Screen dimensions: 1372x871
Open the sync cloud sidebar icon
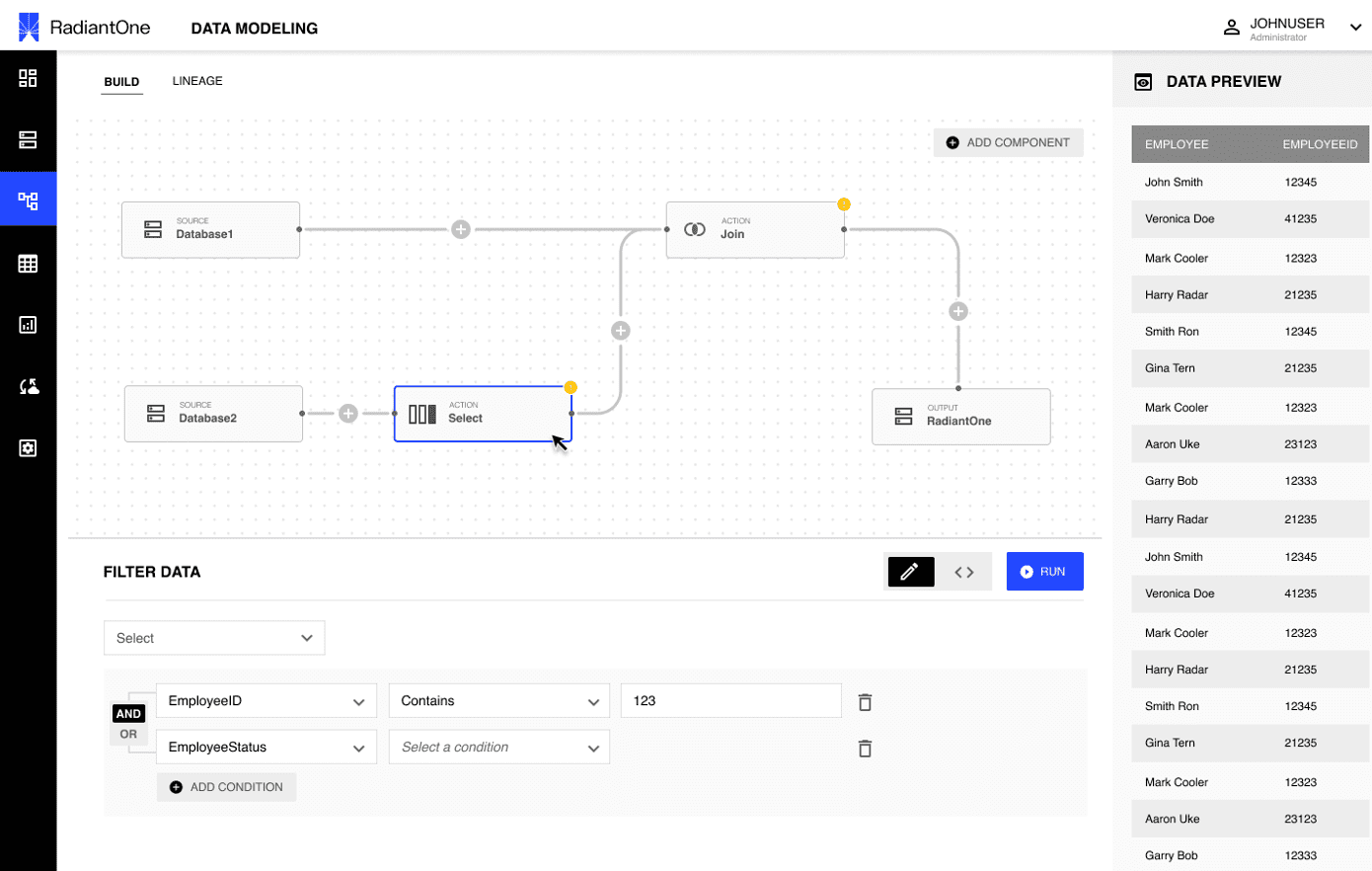29,386
